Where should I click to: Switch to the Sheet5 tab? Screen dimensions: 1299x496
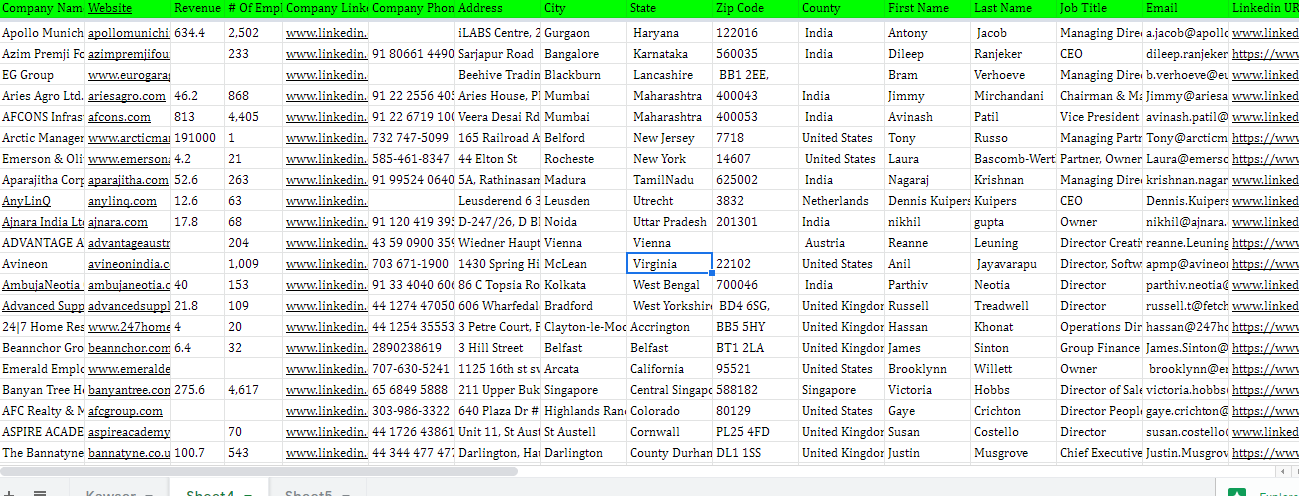pyautogui.click(x=309, y=493)
